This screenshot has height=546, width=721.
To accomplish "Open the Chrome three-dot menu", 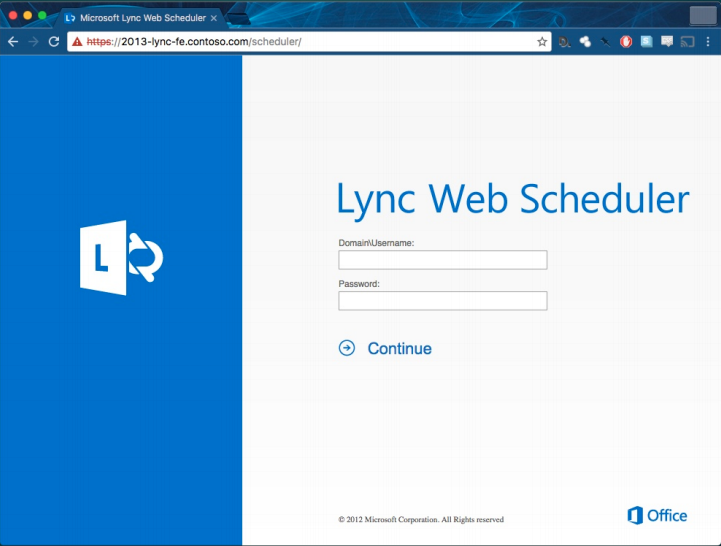I will click(x=708, y=42).
